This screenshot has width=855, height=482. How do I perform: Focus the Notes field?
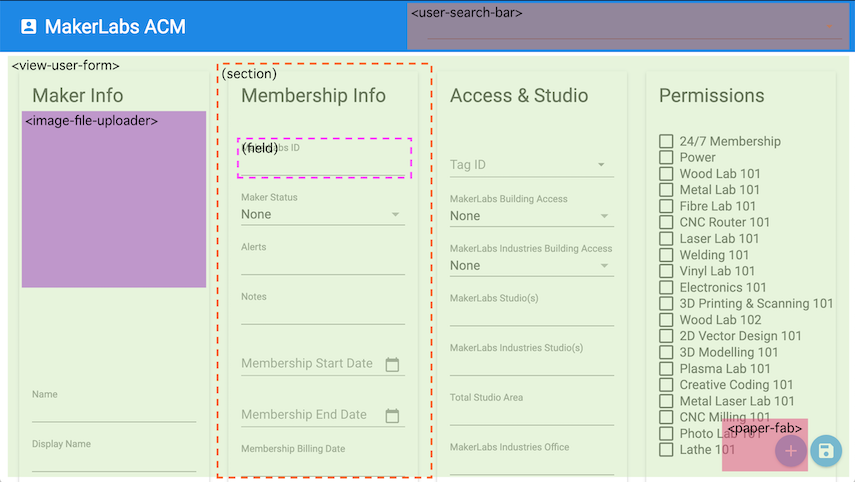click(x=323, y=309)
